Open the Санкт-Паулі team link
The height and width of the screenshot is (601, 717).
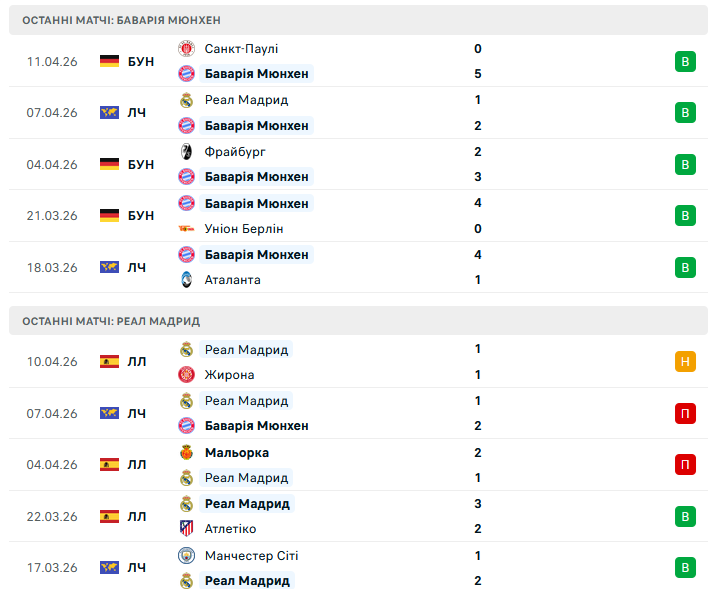point(241,49)
